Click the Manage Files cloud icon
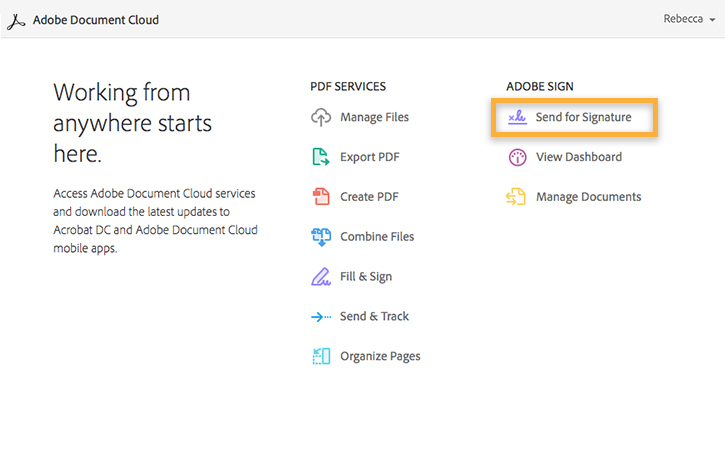Screen dimensions: 725x473 point(321,117)
